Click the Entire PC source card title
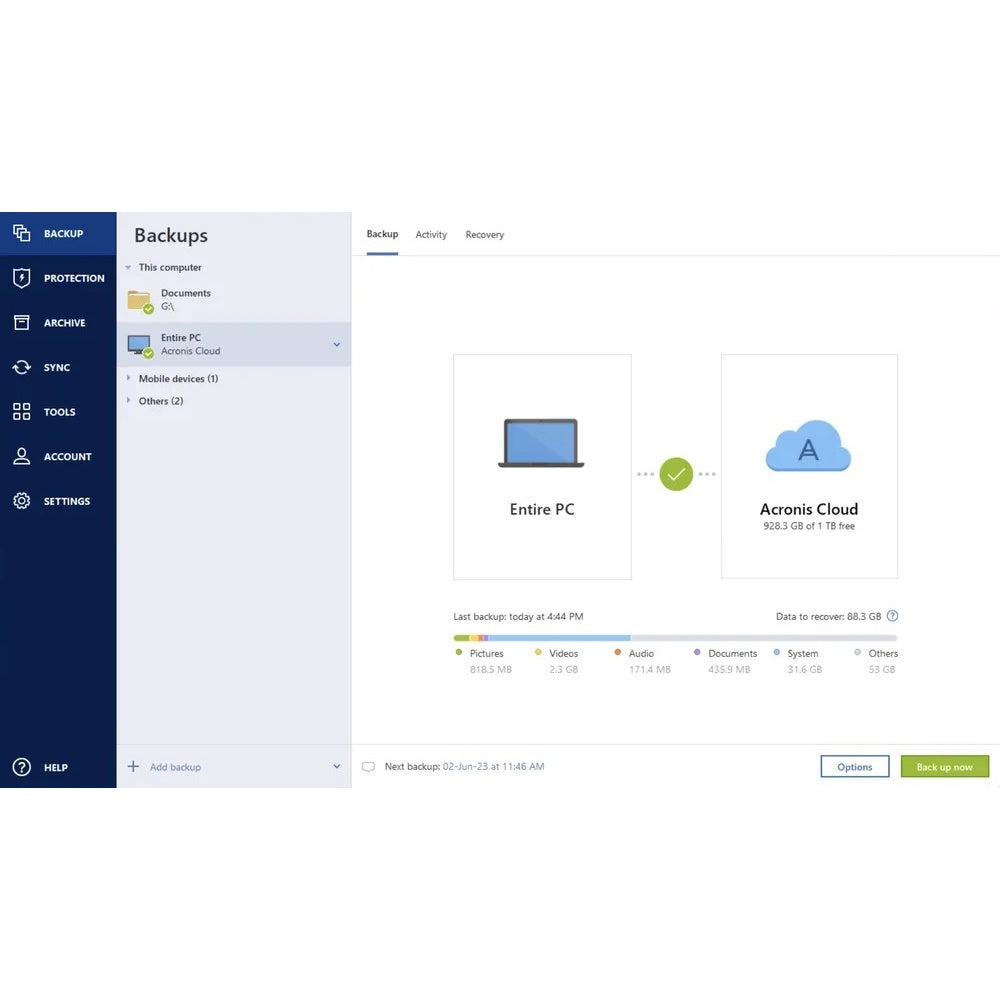 [x=542, y=509]
